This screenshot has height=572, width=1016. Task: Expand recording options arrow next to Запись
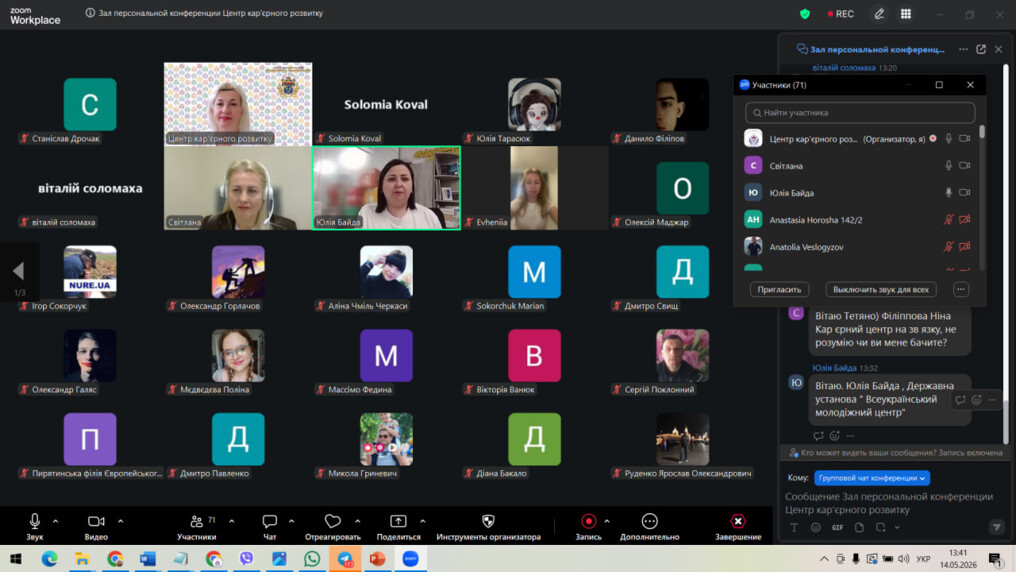tap(606, 521)
